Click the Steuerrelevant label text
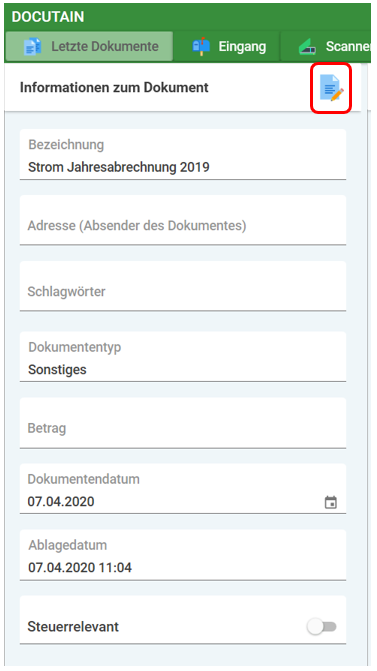The image size is (377, 671). (x=73, y=627)
